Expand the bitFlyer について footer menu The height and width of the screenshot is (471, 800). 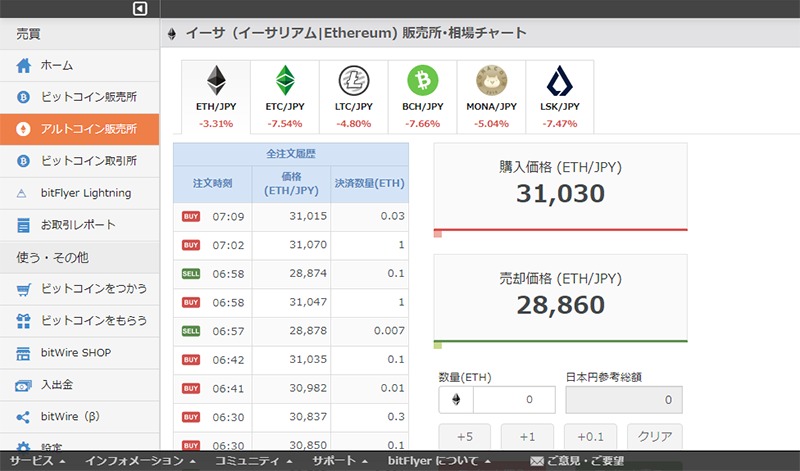coord(439,461)
